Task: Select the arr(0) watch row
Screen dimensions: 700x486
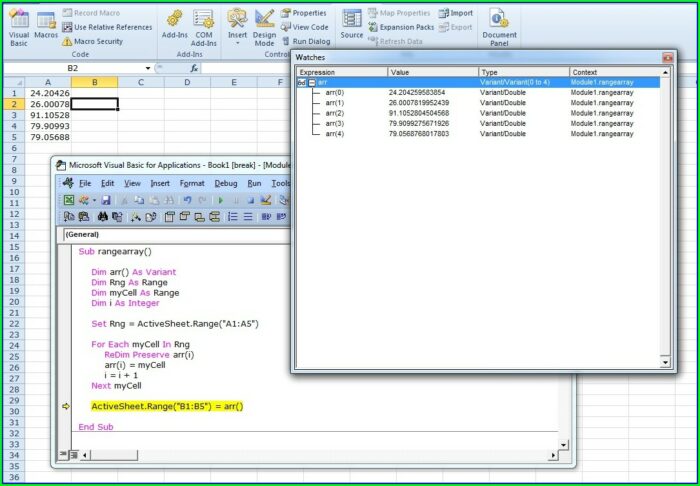Action: [x=478, y=92]
